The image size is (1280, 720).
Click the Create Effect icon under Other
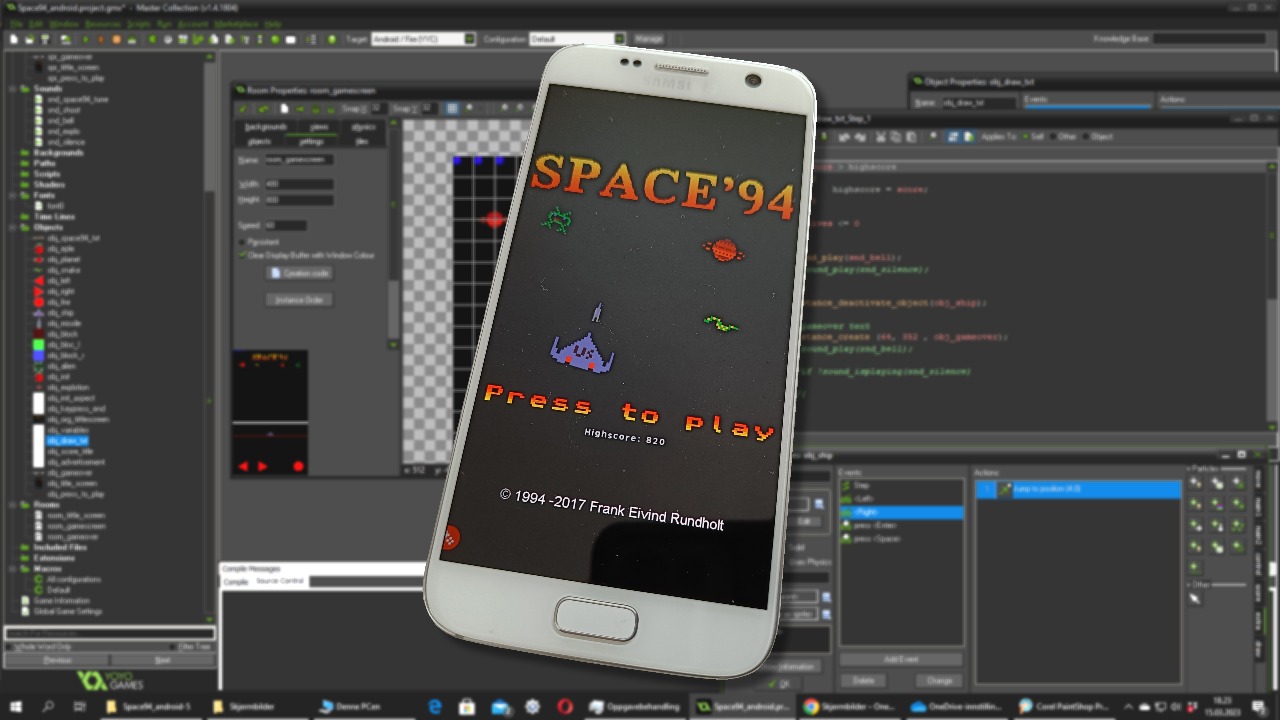point(1194,598)
